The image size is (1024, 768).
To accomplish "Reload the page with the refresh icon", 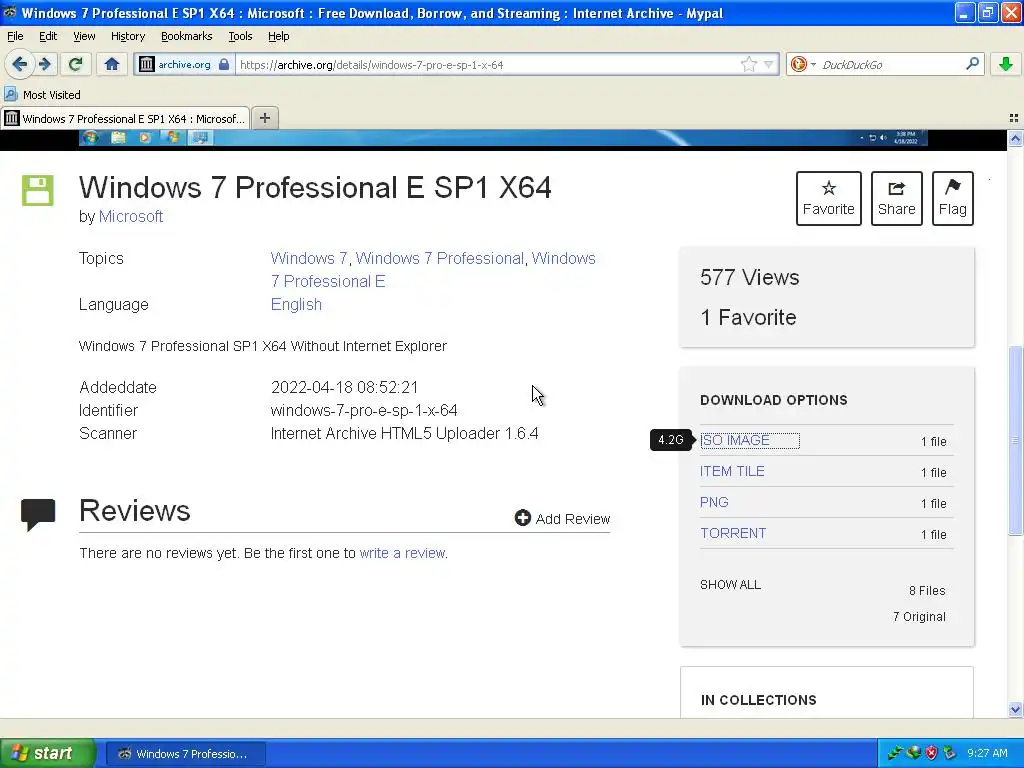I will (75, 64).
